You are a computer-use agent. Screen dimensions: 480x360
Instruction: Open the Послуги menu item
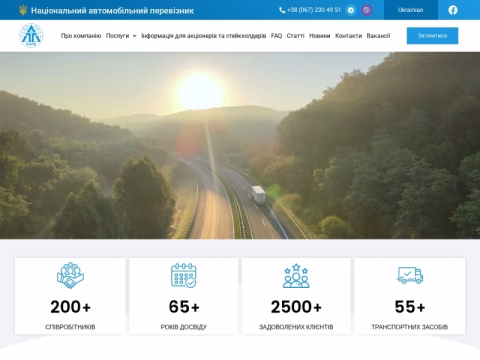coord(117,36)
